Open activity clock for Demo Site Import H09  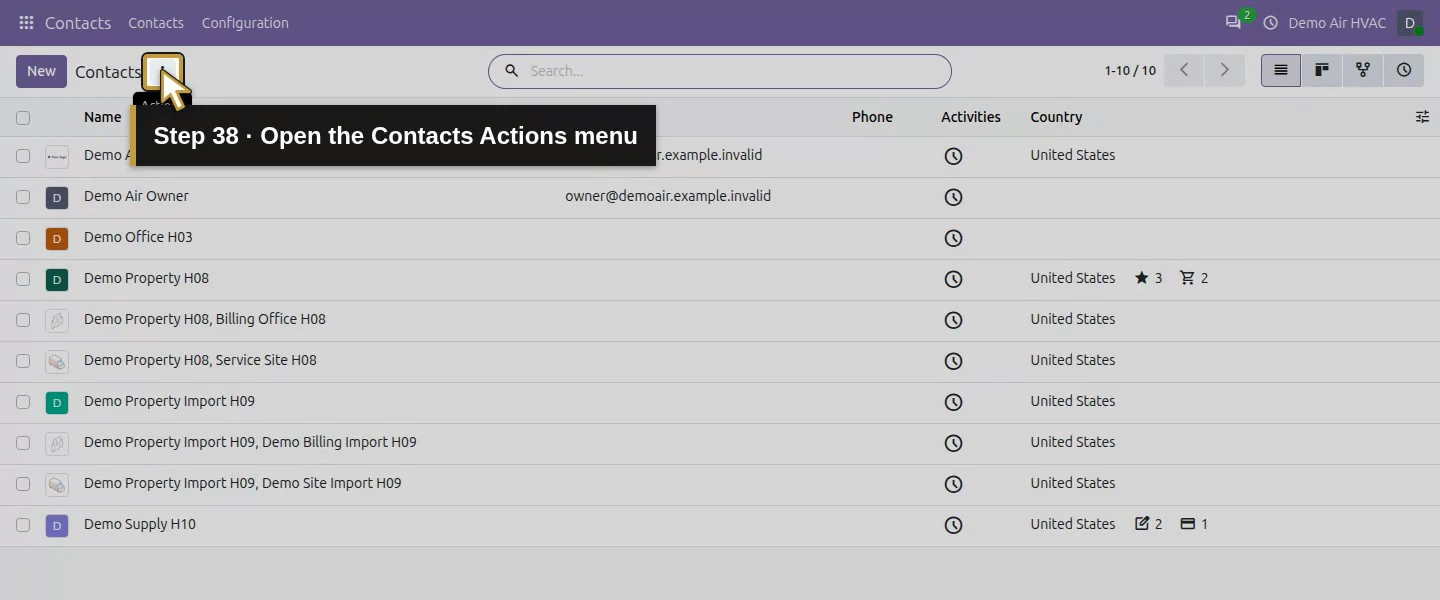[x=954, y=484]
